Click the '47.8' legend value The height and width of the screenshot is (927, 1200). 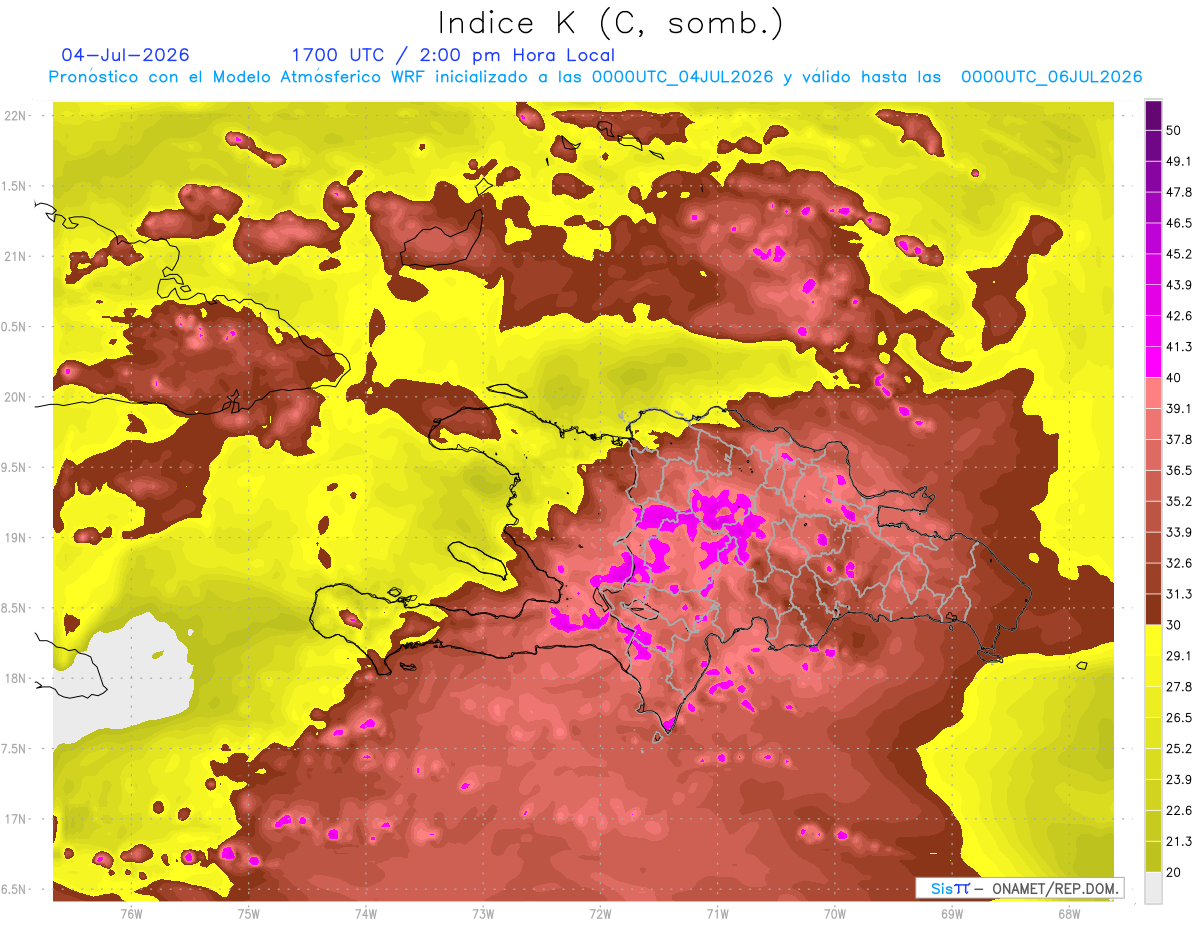click(1179, 192)
